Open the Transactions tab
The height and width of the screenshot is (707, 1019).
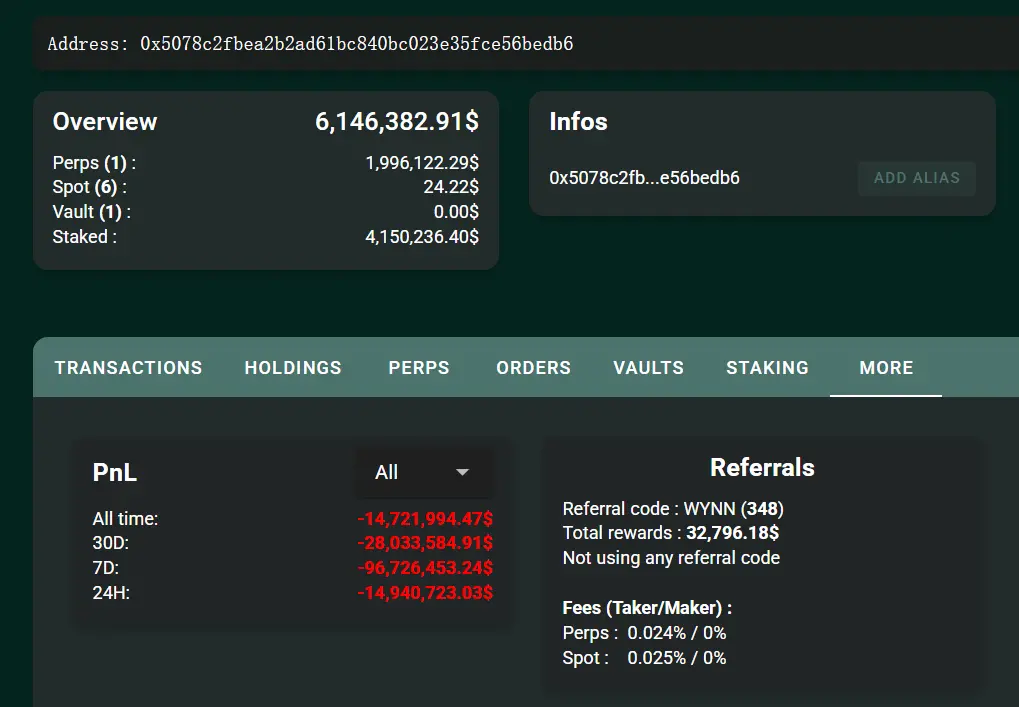click(x=128, y=368)
